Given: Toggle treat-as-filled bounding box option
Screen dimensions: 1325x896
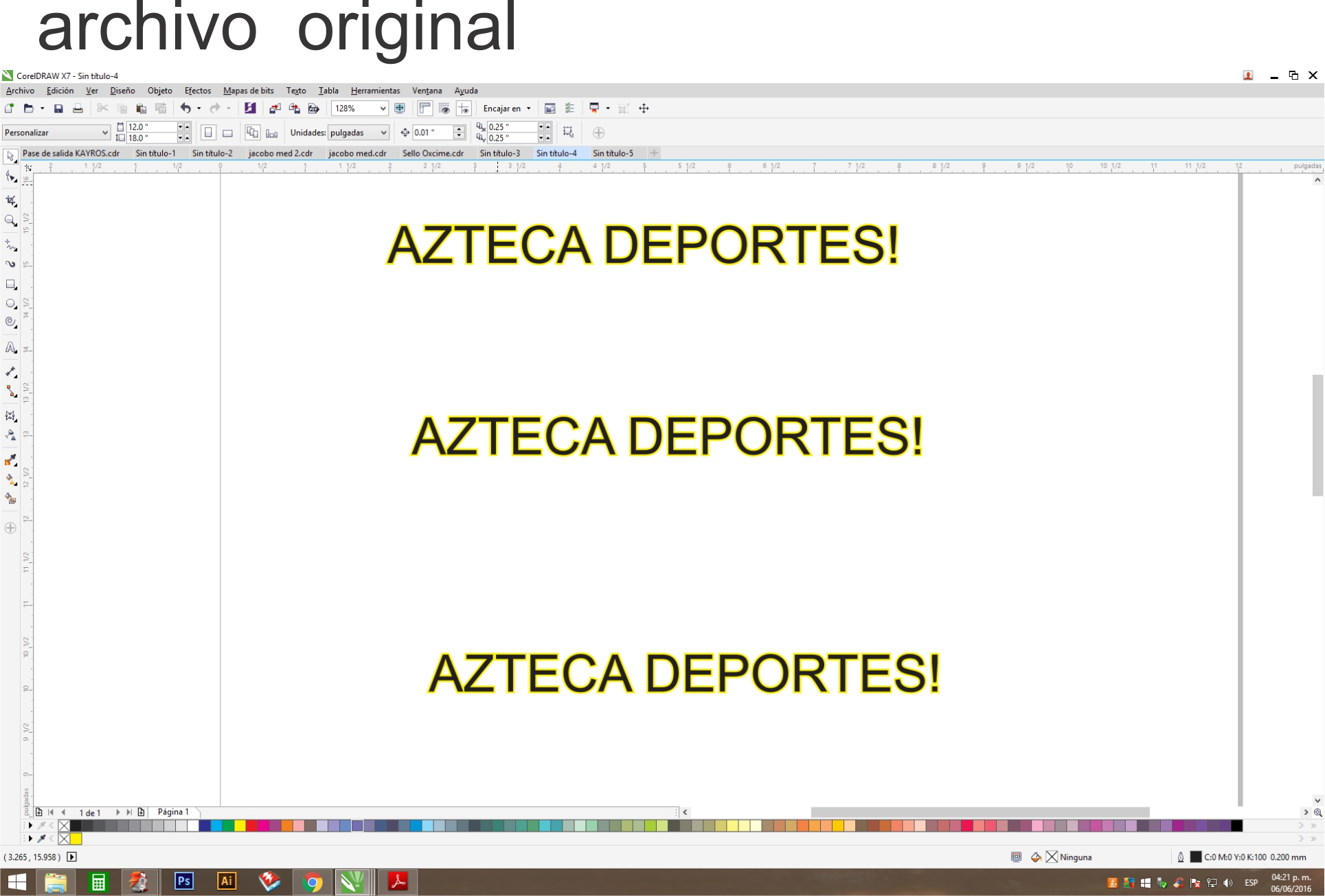Looking at the screenshot, I should coord(568,132).
